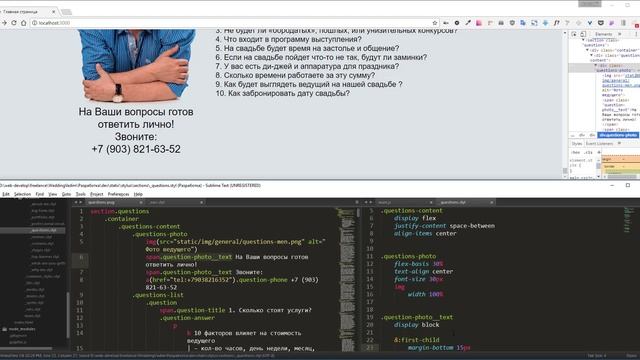Go to the browser home page

pyautogui.click(x=24, y=23)
